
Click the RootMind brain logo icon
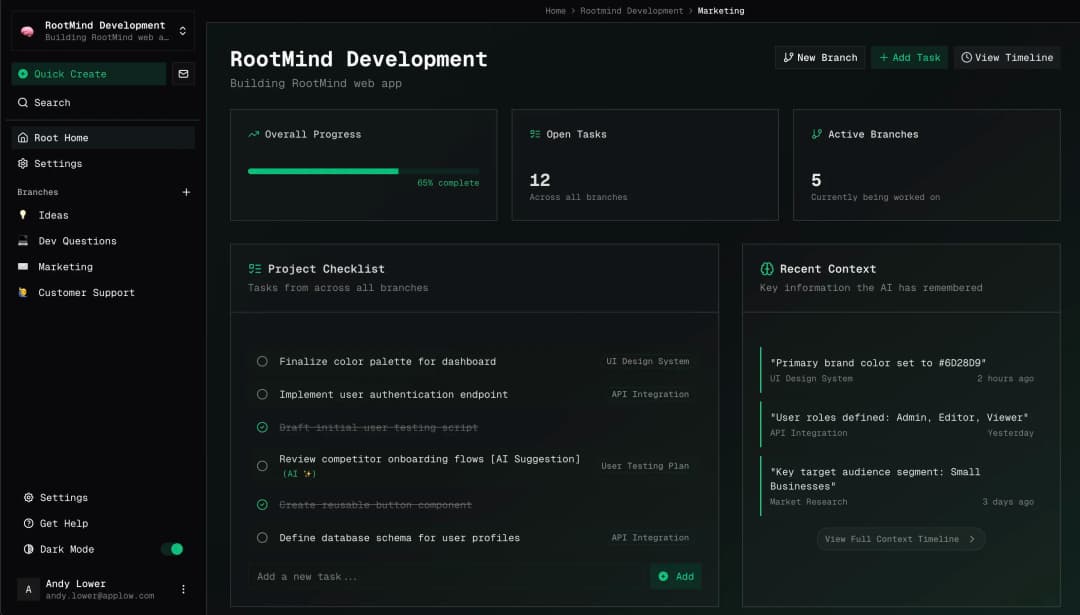click(27, 29)
